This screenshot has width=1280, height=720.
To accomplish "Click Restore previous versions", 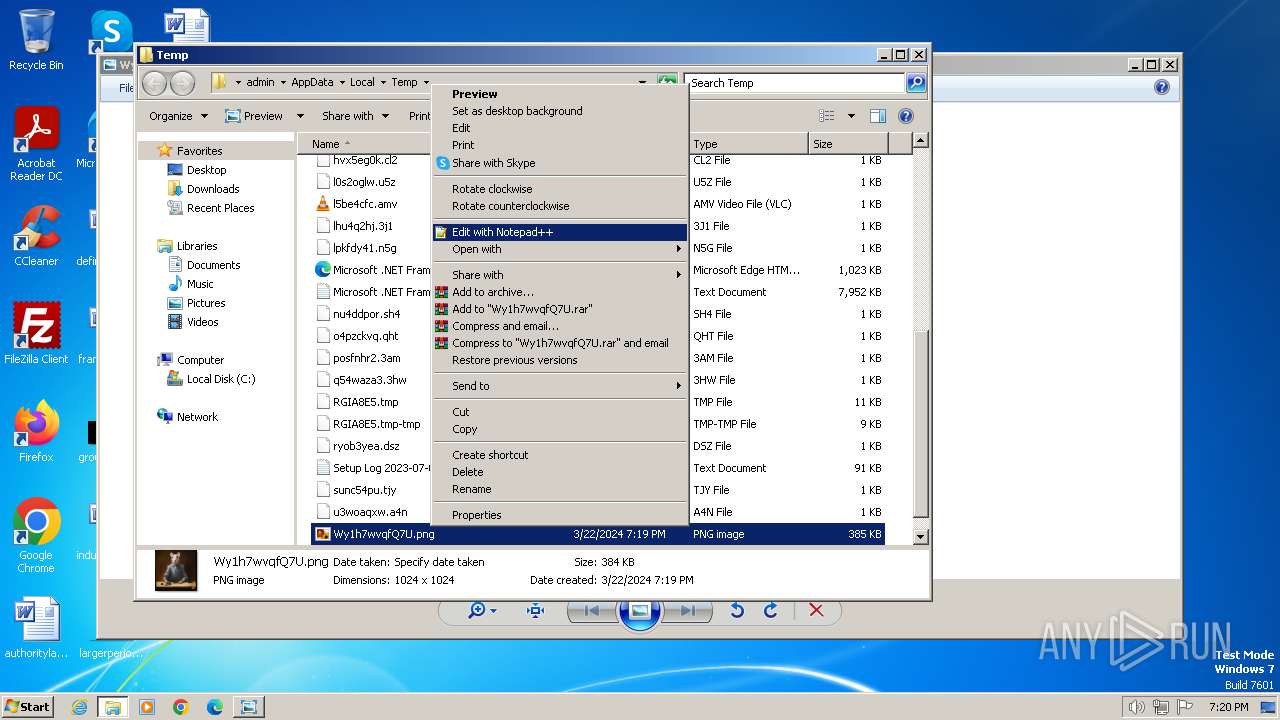I will pyautogui.click(x=560, y=360).
